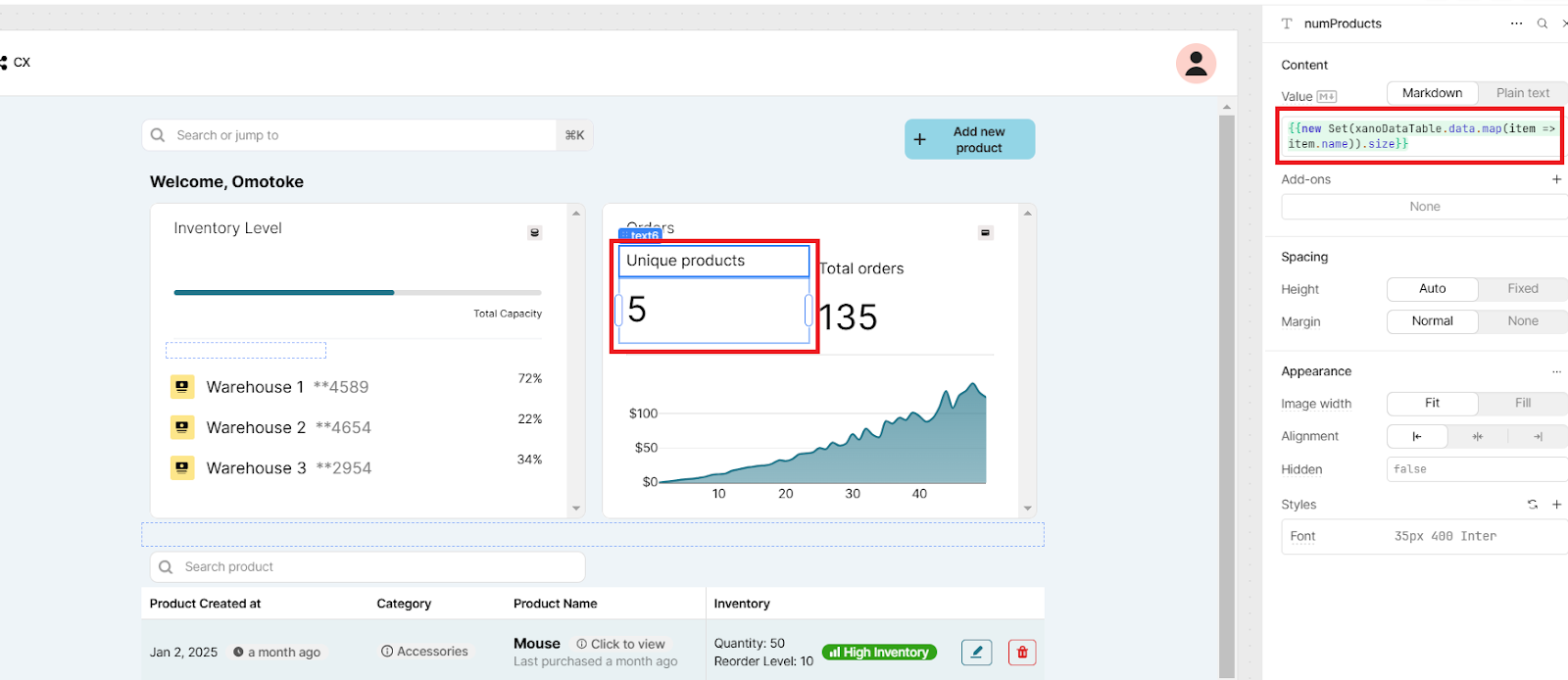1568x680 pixels.
Task: Click the Click to view link
Action: click(x=627, y=644)
